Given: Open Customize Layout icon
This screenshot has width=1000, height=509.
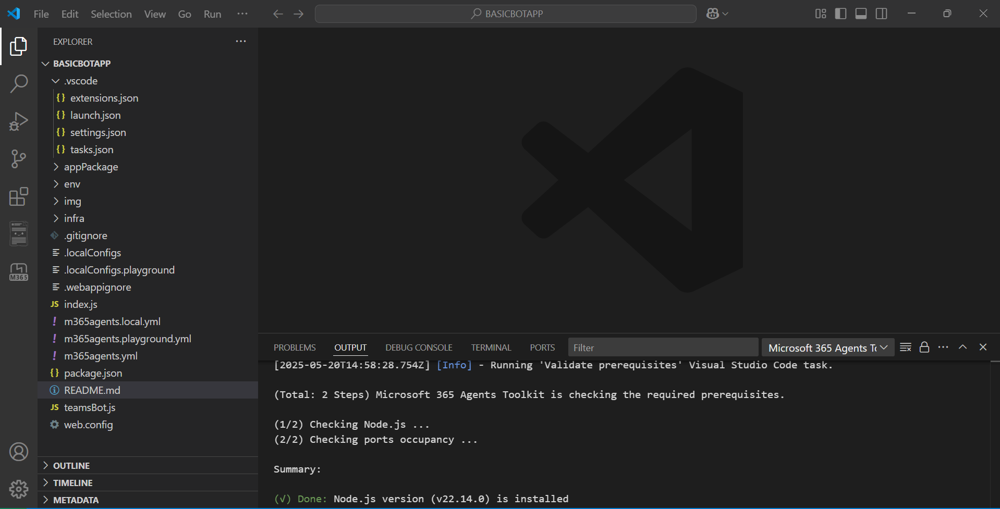Looking at the screenshot, I should point(821,13).
